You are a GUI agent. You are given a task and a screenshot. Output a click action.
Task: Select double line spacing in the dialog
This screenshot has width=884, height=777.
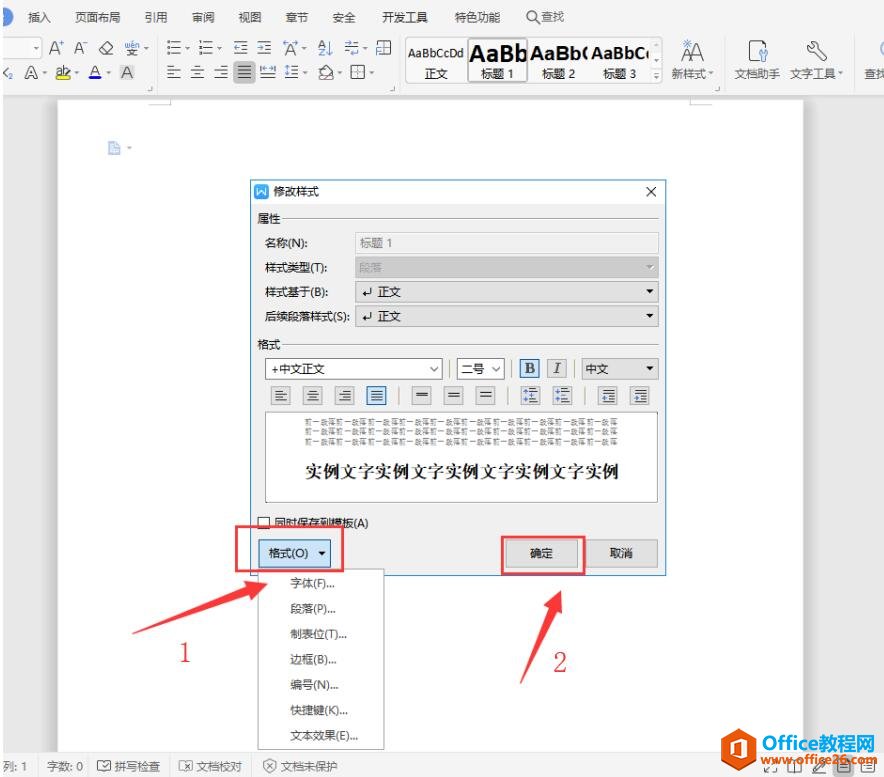point(485,396)
